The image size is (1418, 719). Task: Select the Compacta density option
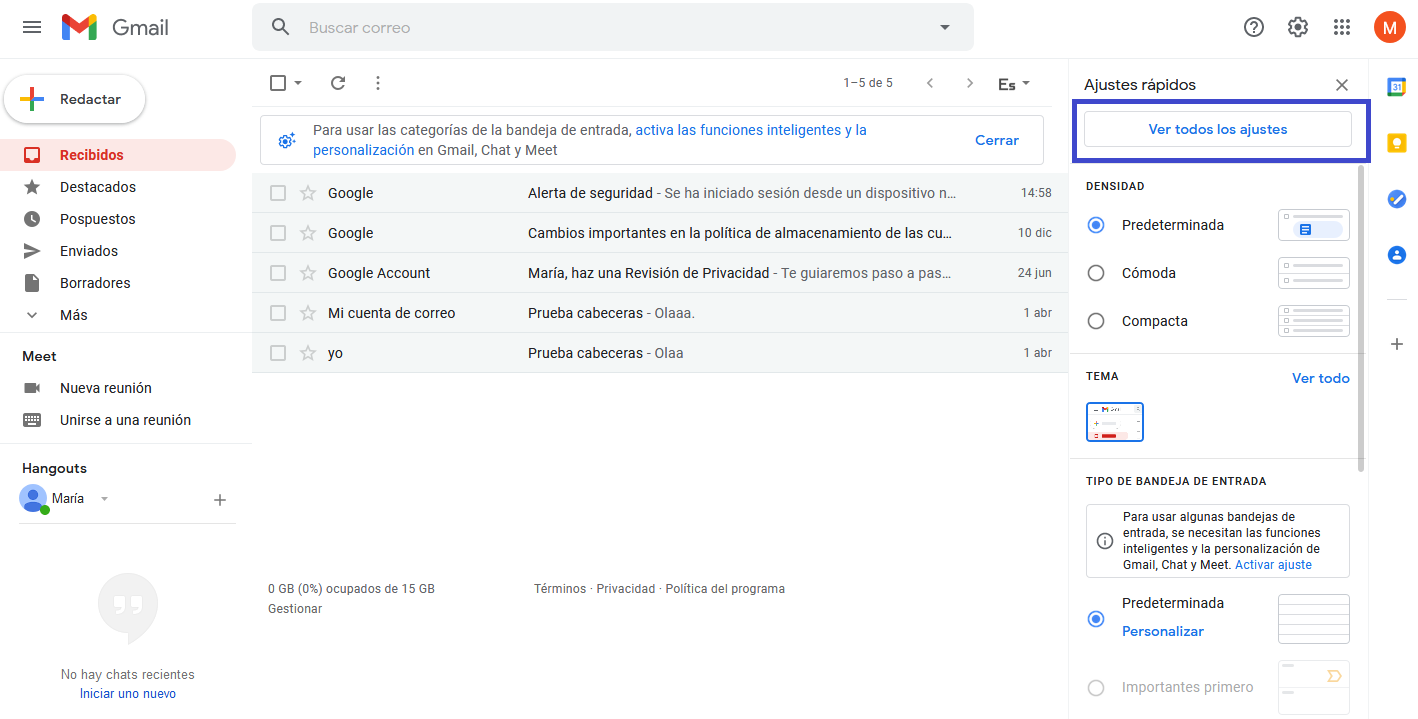(x=1096, y=321)
